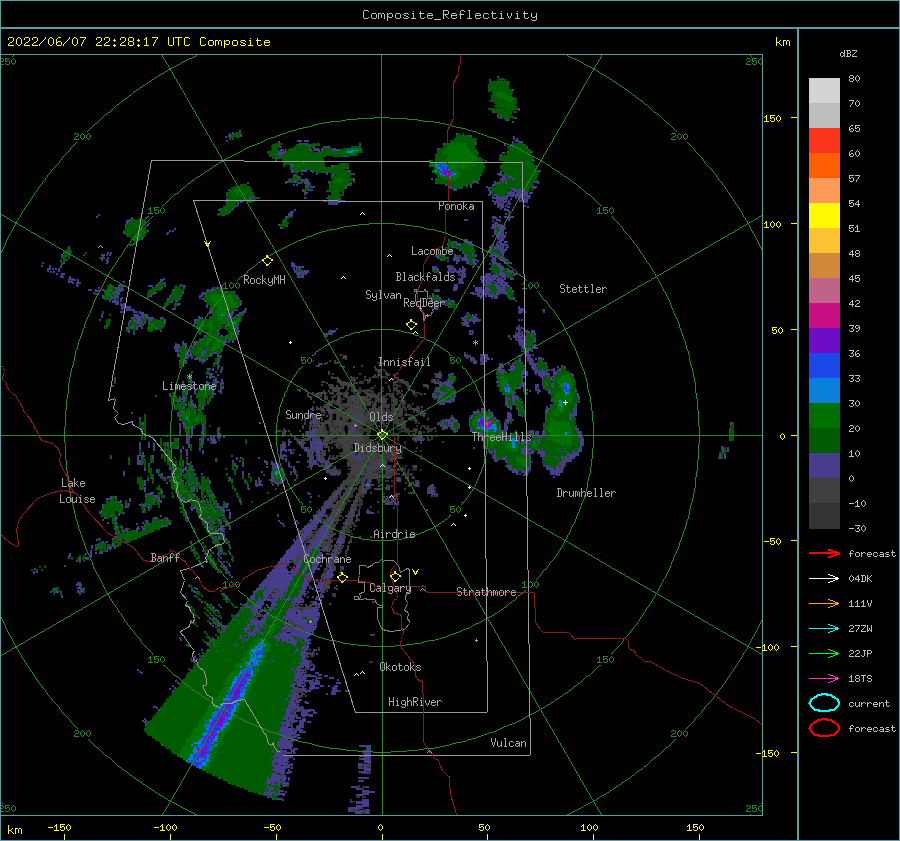Click the red forecast ellipse icon
The width and height of the screenshot is (900, 841).
point(824,728)
